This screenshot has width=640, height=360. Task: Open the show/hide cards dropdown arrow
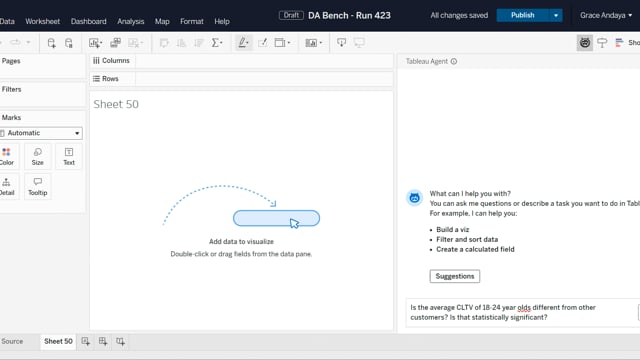[x=320, y=43]
